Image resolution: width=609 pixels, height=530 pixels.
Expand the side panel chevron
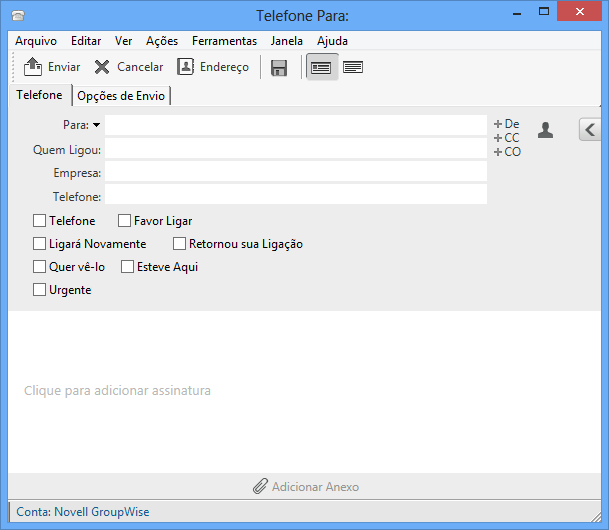pos(590,129)
